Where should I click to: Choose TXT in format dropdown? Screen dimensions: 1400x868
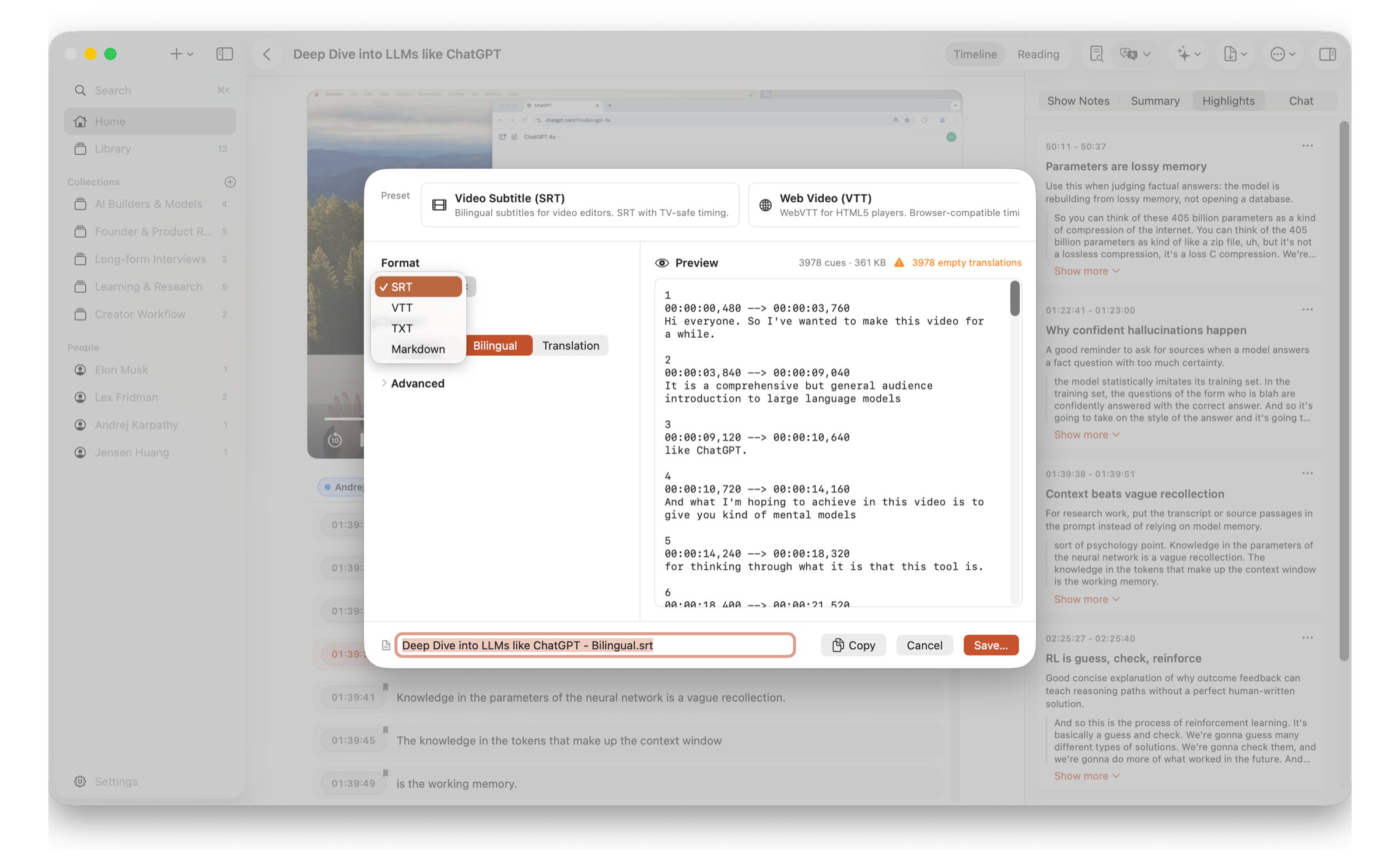(418, 328)
